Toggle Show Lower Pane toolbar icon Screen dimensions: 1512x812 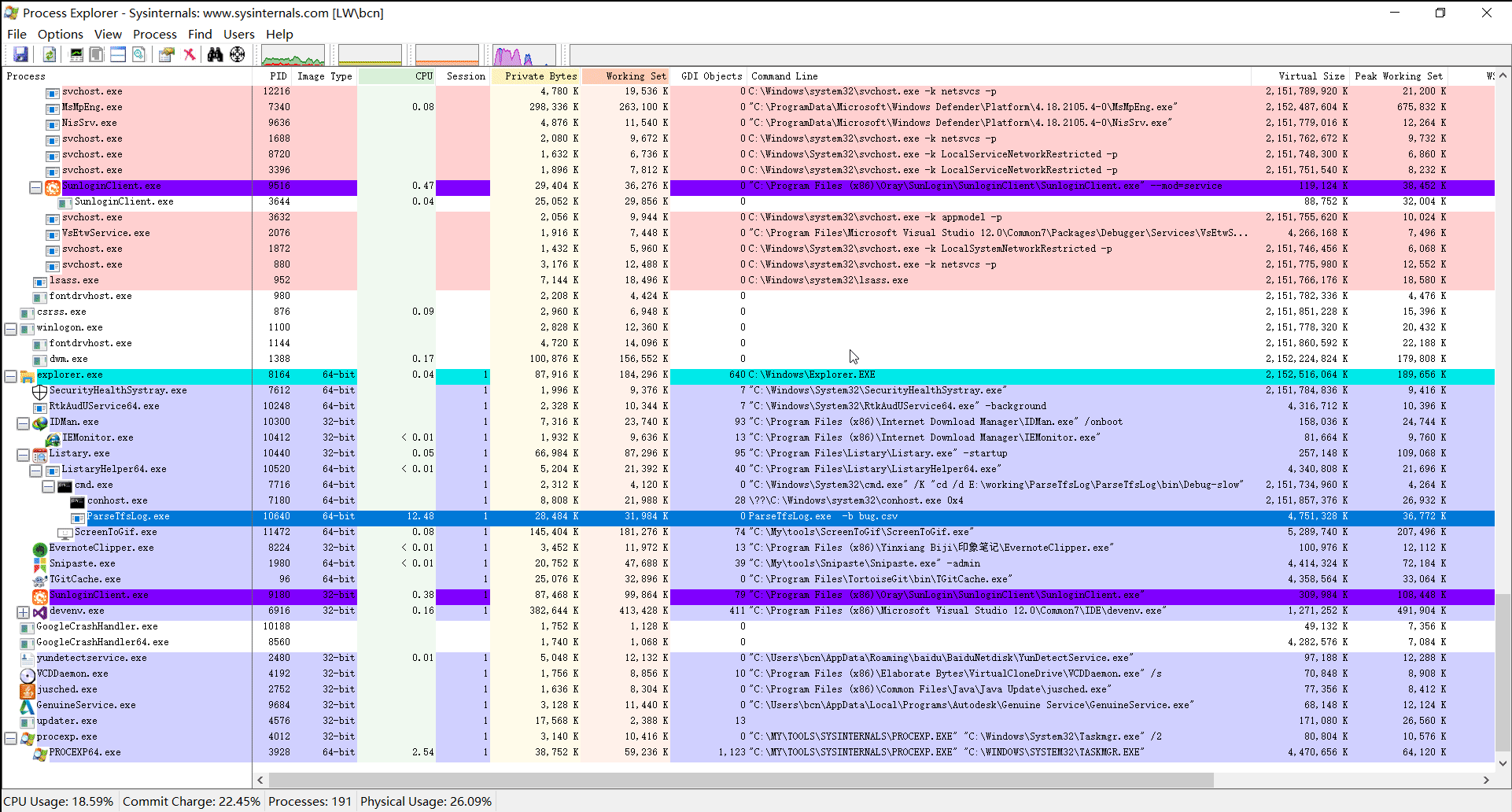pyautogui.click(x=118, y=54)
